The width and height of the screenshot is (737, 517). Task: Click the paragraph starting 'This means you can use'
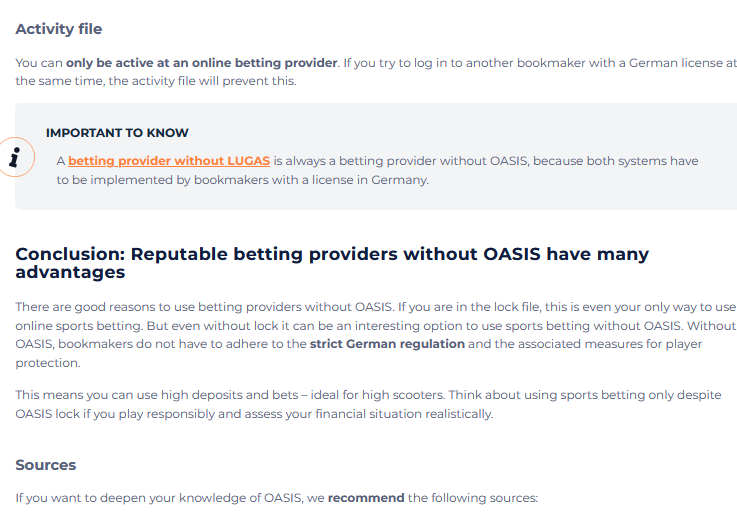click(x=368, y=404)
